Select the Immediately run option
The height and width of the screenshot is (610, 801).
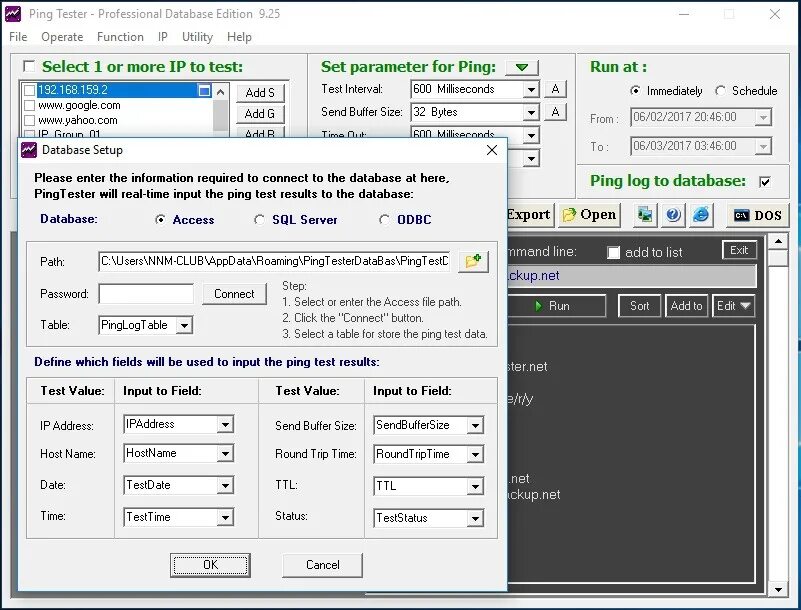(635, 90)
